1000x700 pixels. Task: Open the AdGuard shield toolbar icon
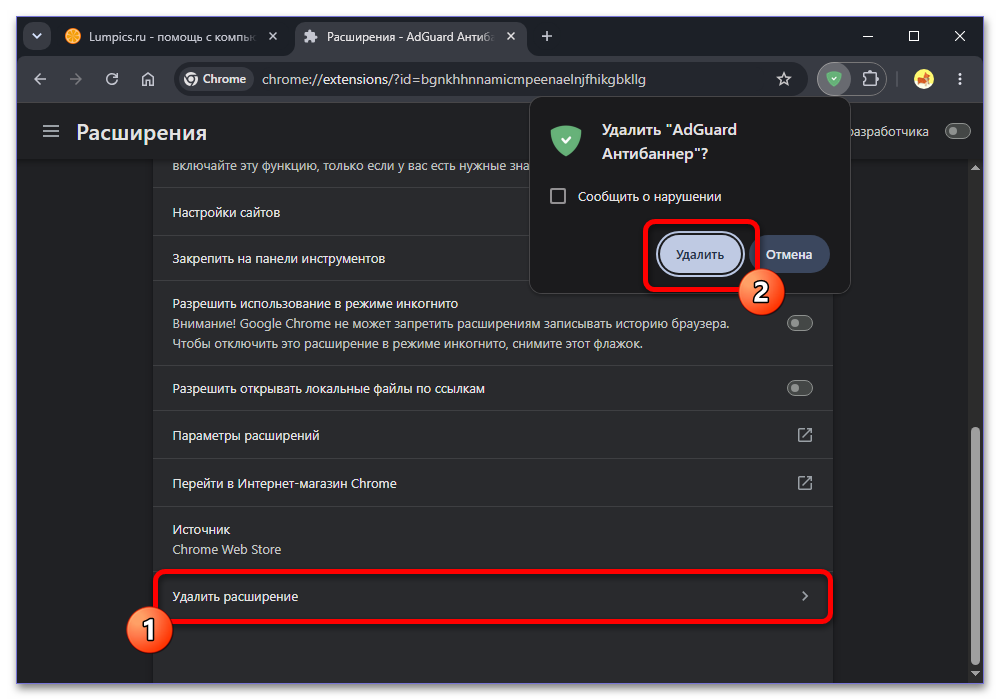[x=834, y=79]
